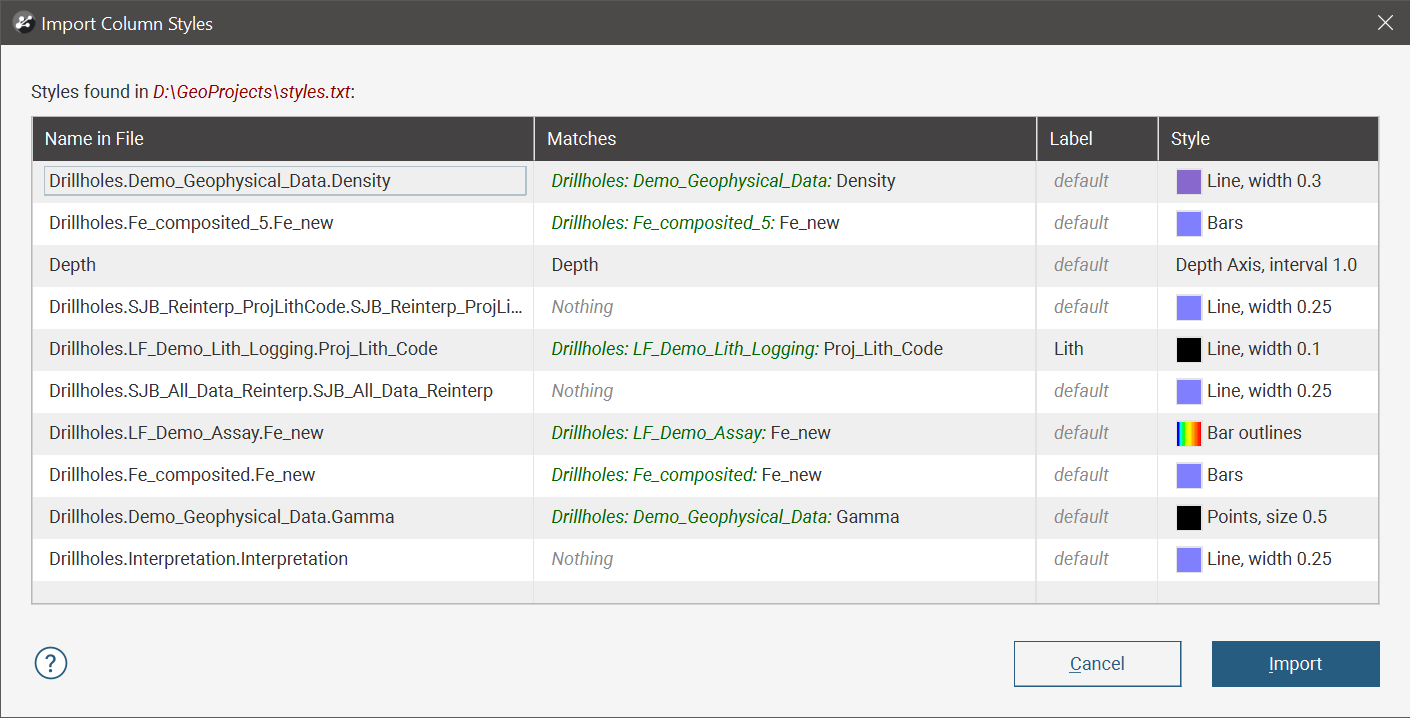Click the Style column header
1410x718 pixels.
pos(1267,139)
